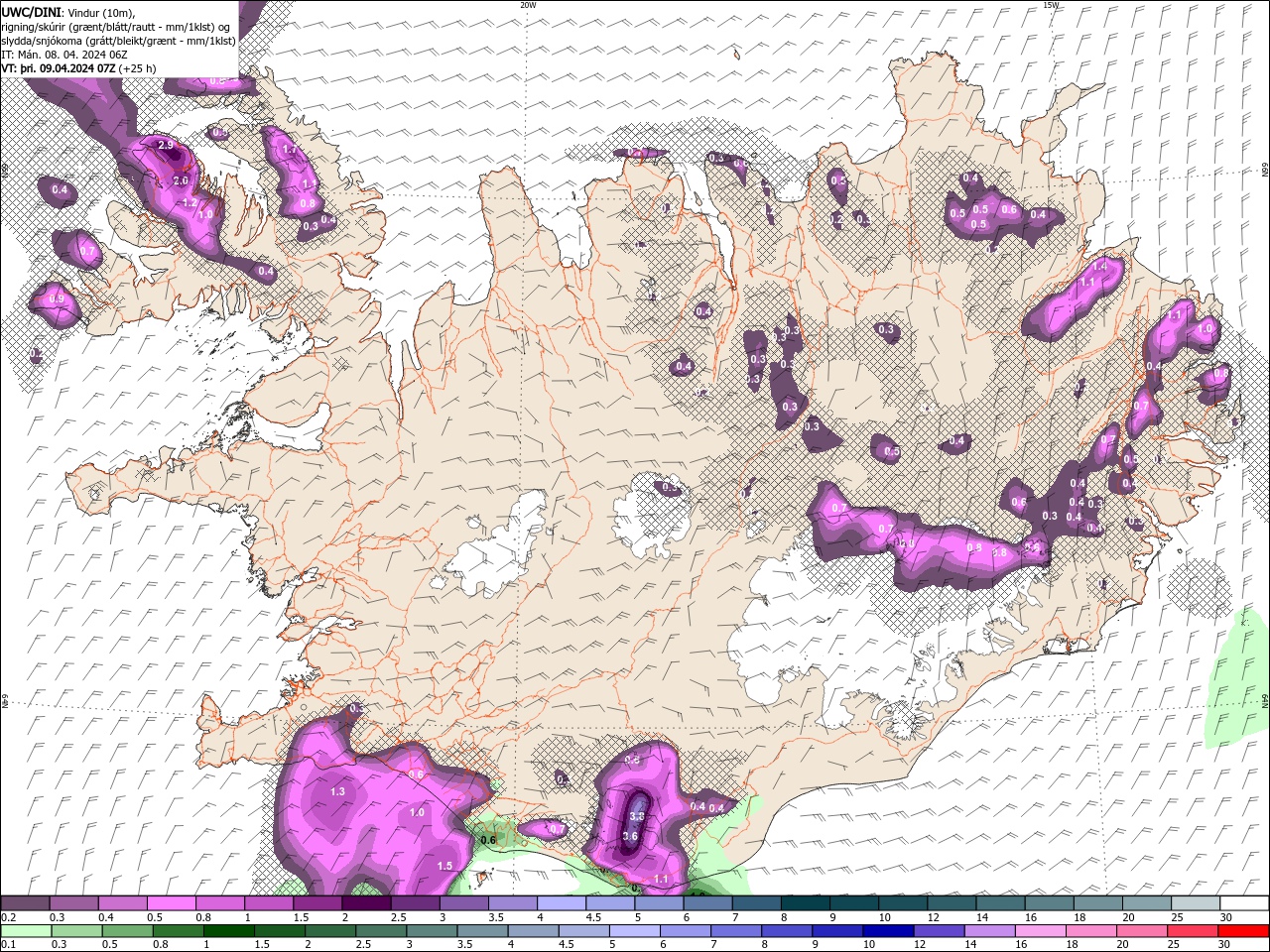Pick the darkest green lower swatch between 1 and 1.5
This screenshot has width=1270, height=952.
[227, 931]
